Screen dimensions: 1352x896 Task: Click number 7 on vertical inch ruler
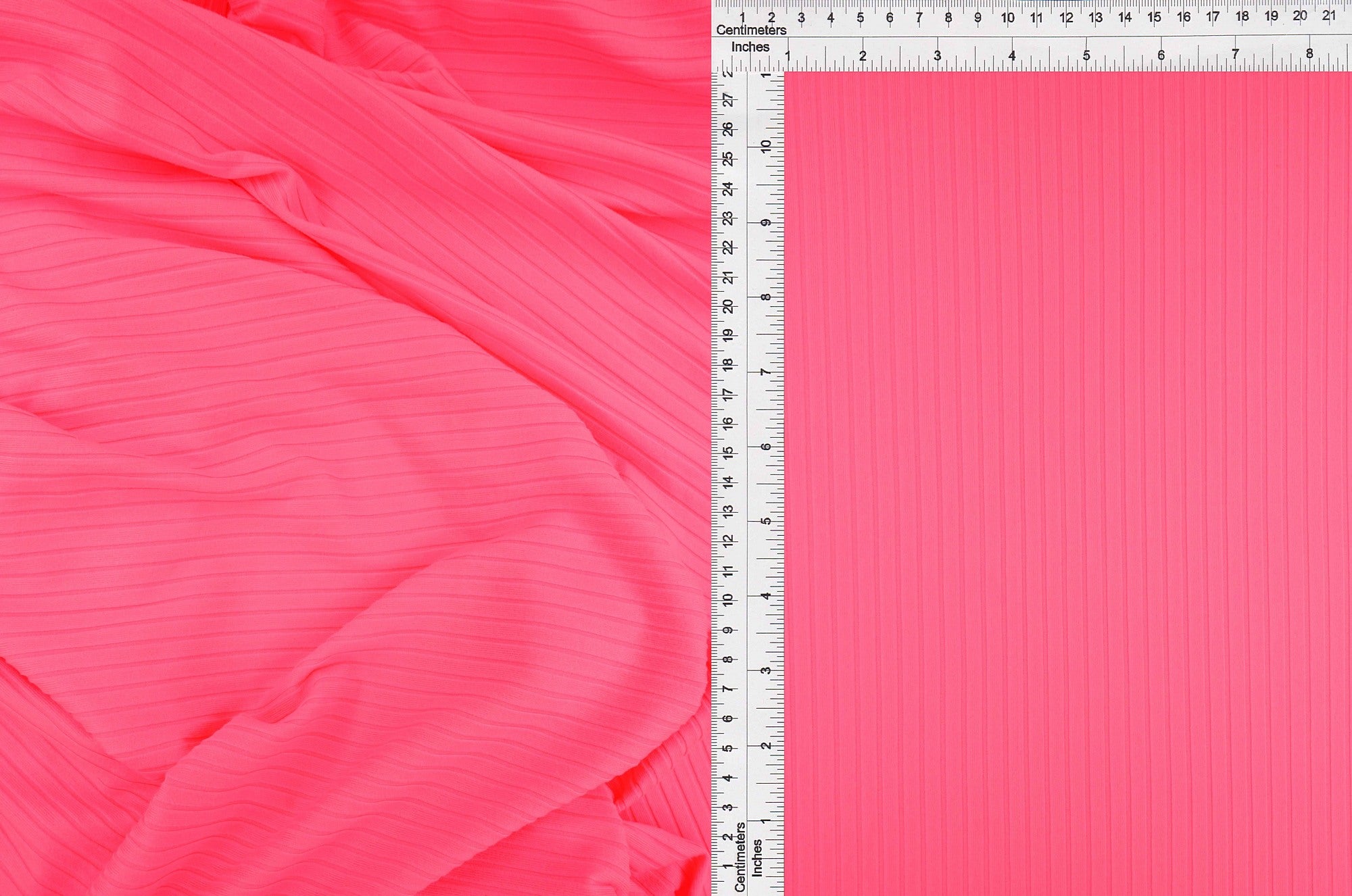765,372
